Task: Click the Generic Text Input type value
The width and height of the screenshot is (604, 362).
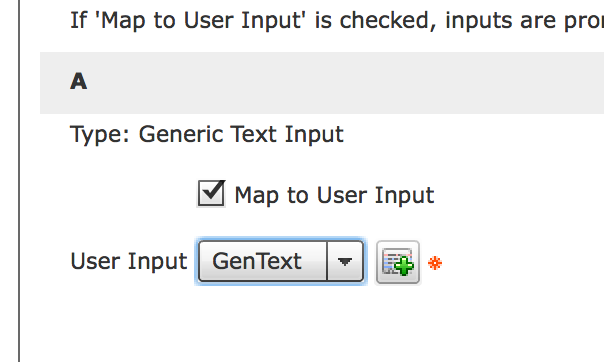Action: click(241, 134)
